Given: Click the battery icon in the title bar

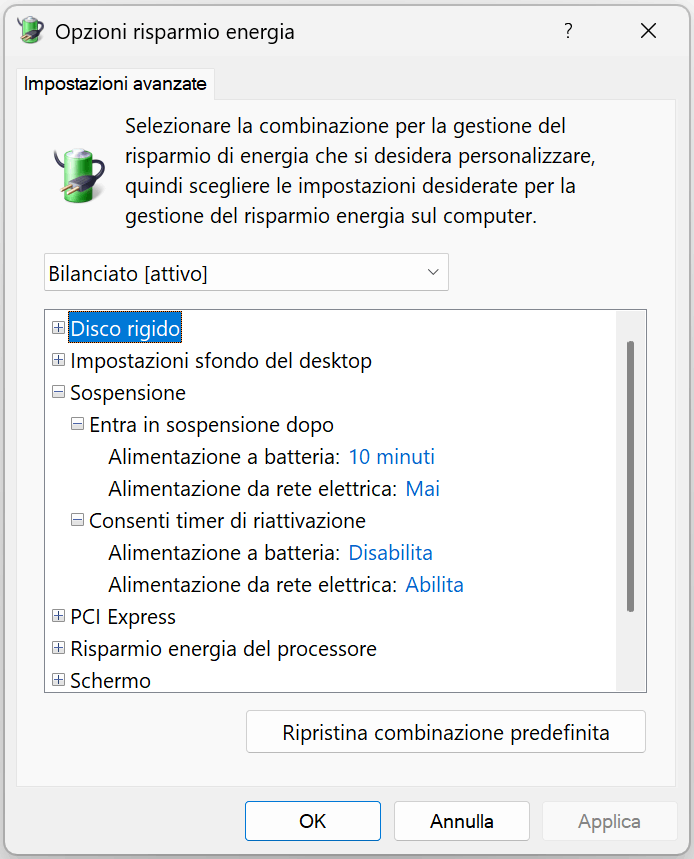Looking at the screenshot, I should (x=31, y=31).
